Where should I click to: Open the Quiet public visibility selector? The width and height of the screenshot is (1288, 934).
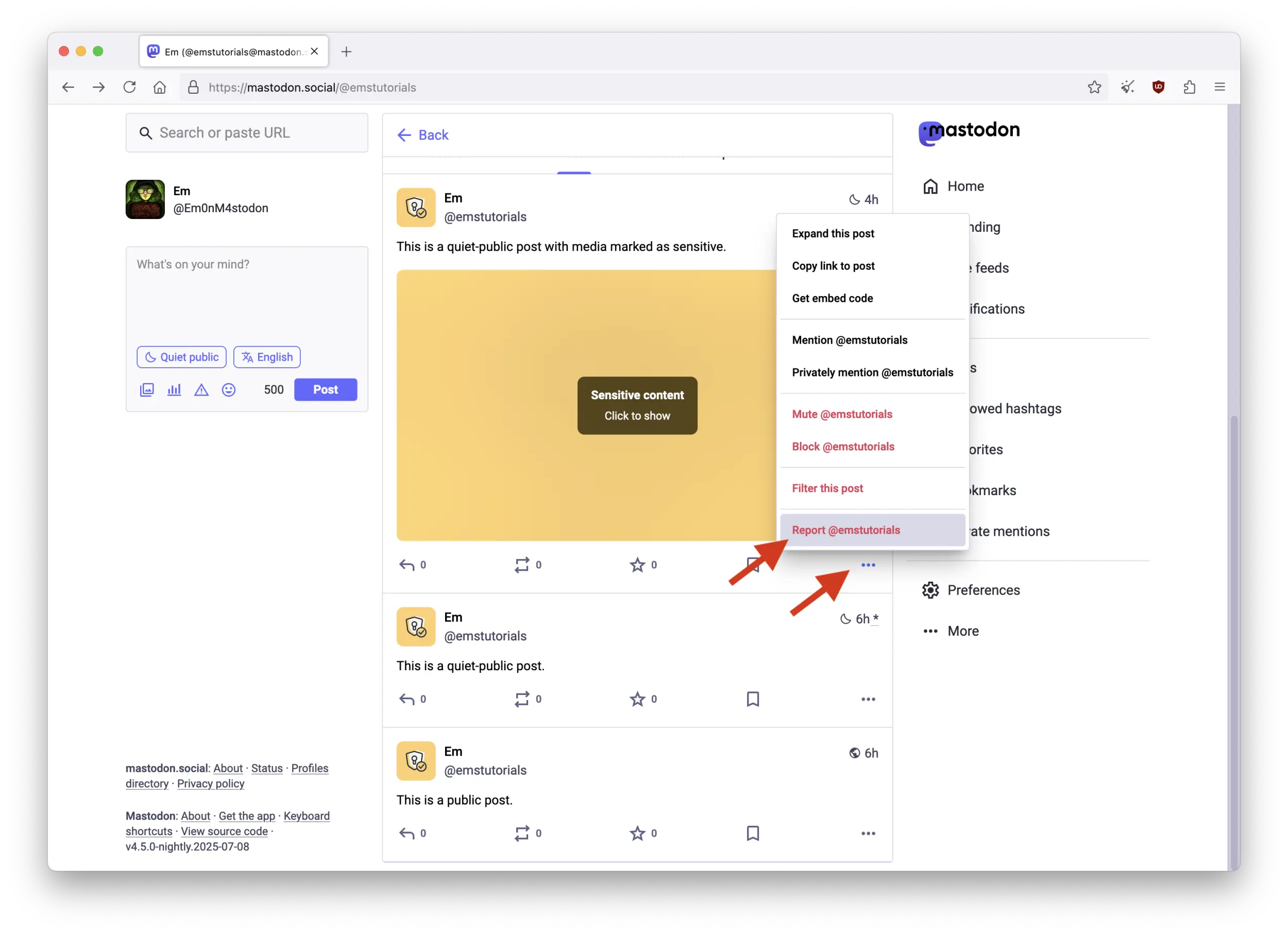click(x=181, y=356)
